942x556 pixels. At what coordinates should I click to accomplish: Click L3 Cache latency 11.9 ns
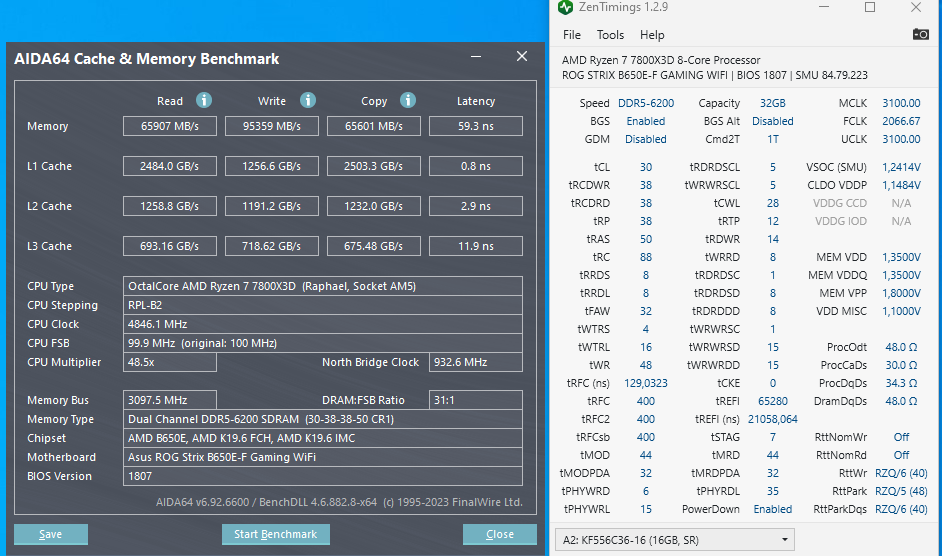point(476,246)
